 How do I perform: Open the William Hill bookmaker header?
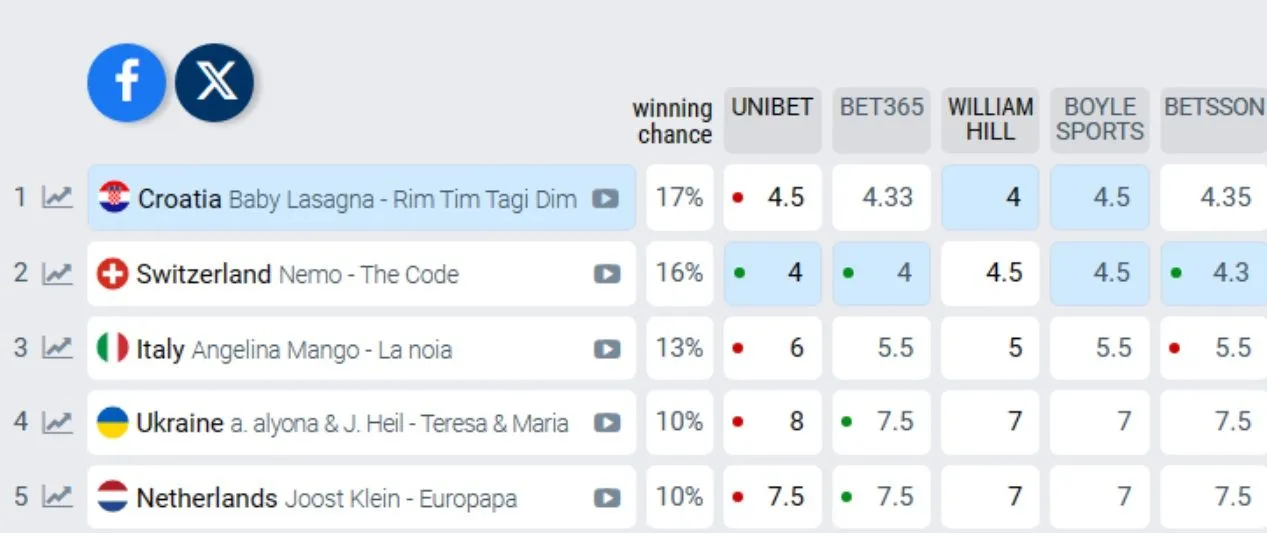[x=990, y=121]
